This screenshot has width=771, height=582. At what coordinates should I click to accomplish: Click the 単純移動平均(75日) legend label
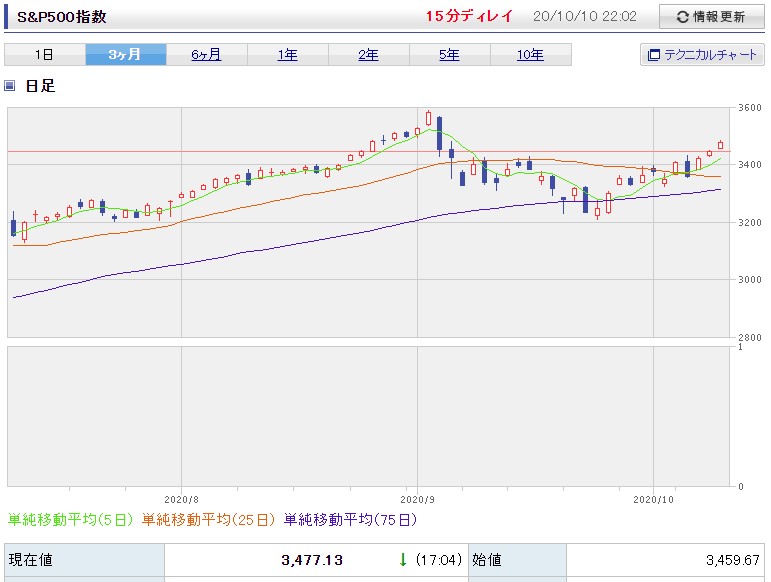(x=350, y=520)
